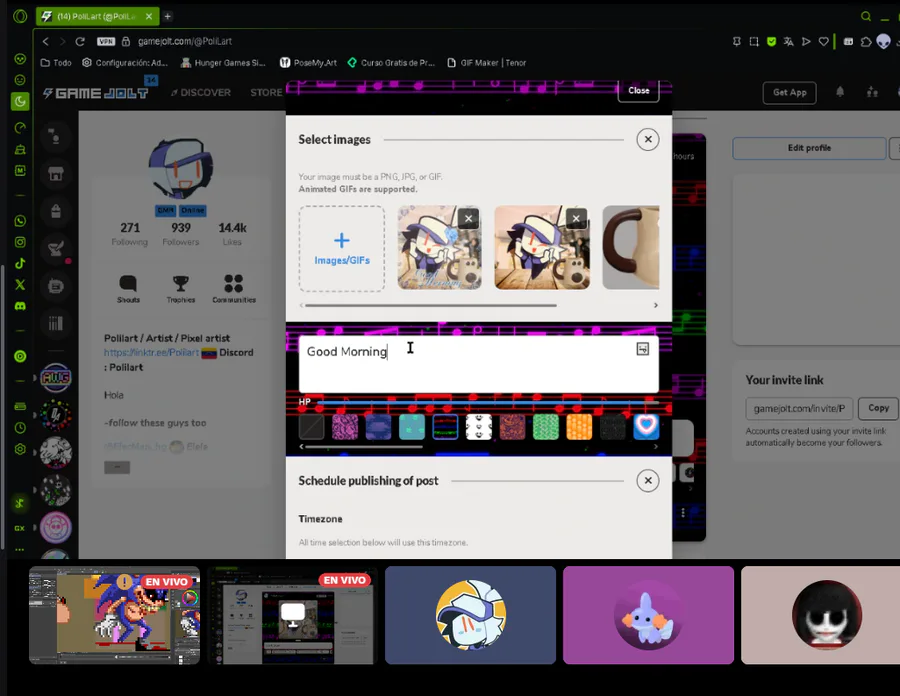The image size is (900, 696).
Task: Click the VPN badge in address bar
Action: pyautogui.click(x=106, y=41)
